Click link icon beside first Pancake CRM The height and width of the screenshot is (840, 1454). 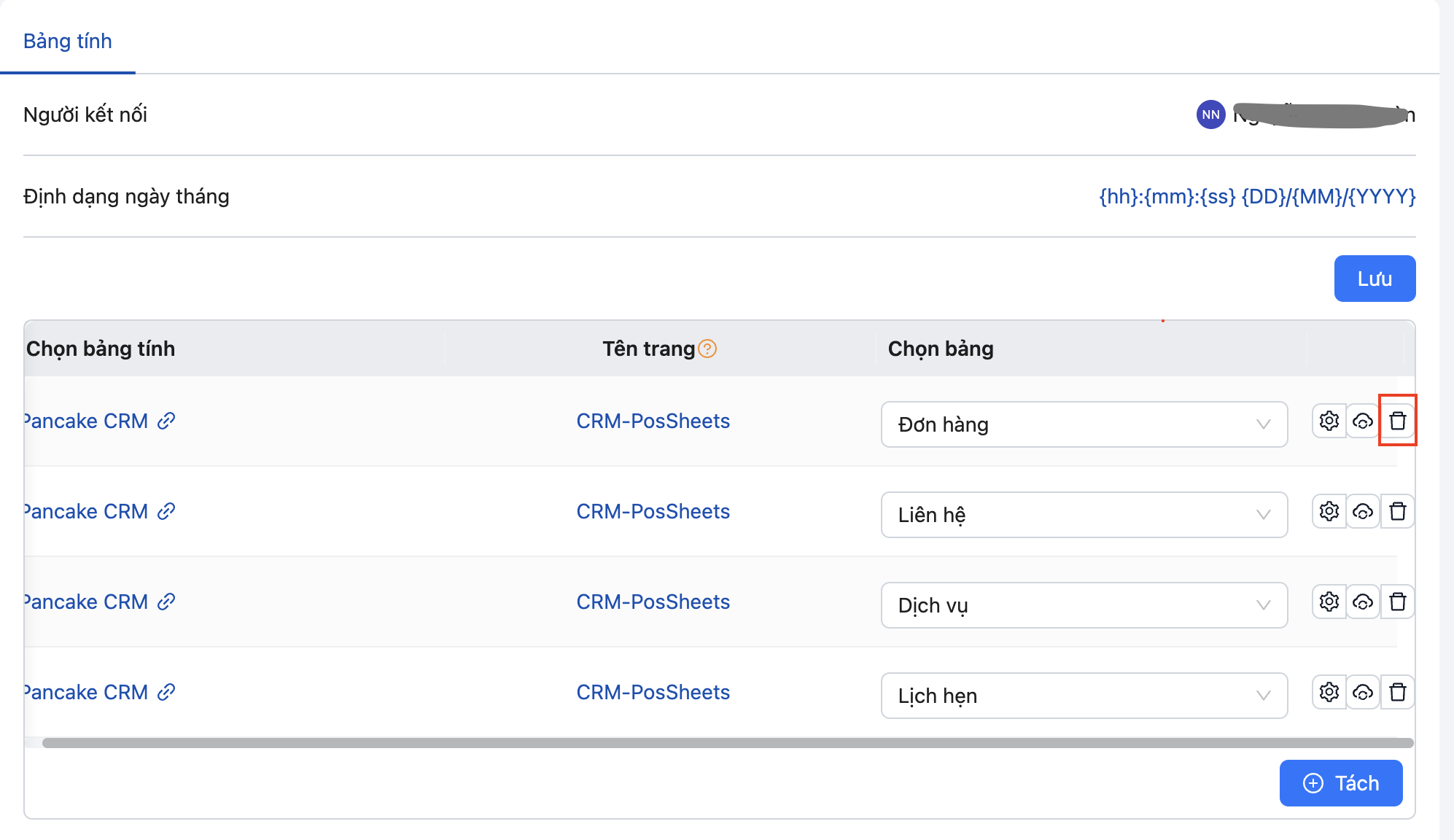(166, 421)
